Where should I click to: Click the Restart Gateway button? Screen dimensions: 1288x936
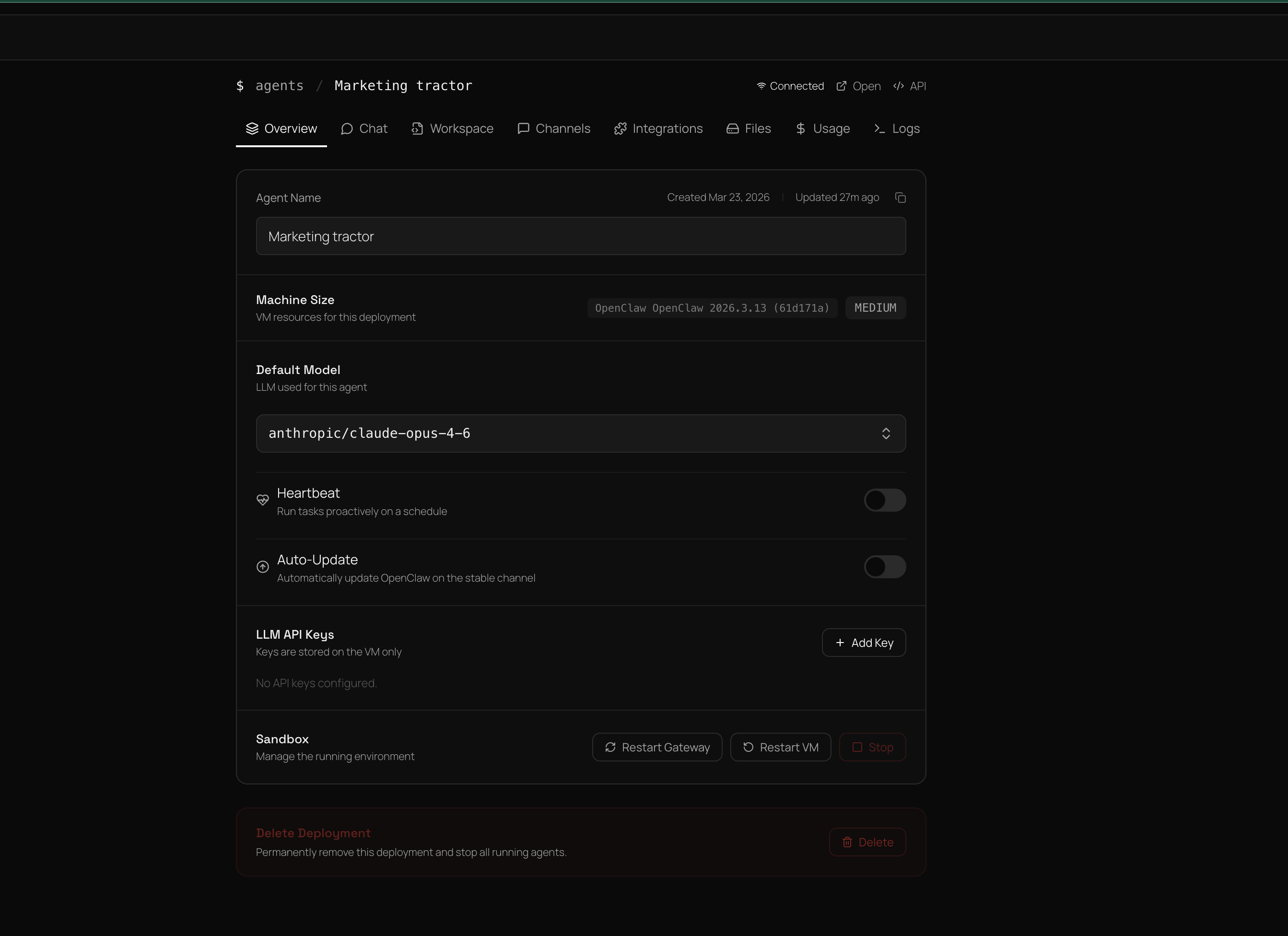tap(656, 747)
